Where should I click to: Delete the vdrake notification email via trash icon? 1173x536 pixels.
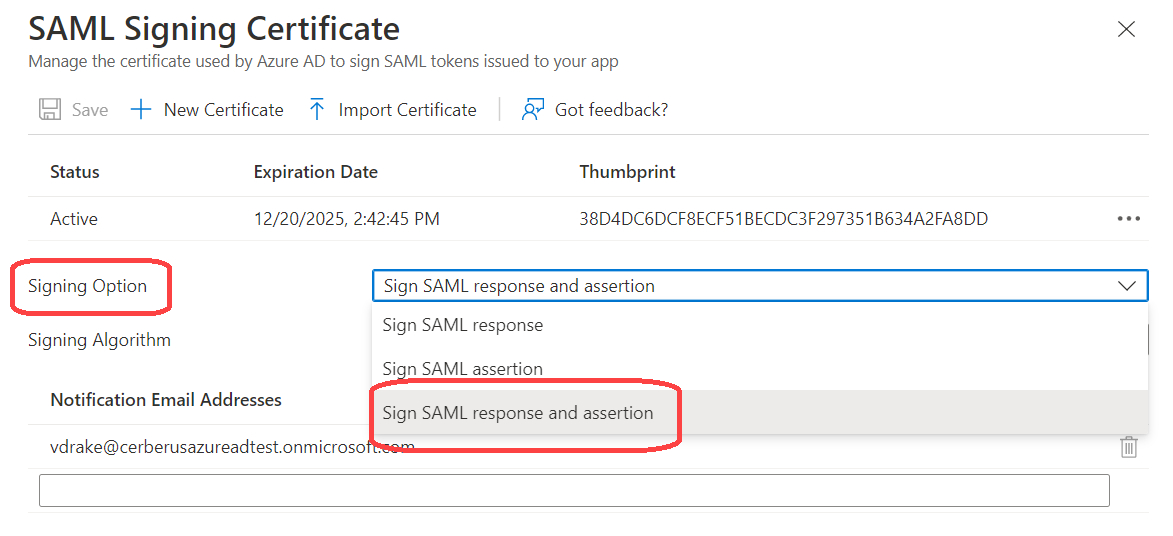coord(1128,447)
